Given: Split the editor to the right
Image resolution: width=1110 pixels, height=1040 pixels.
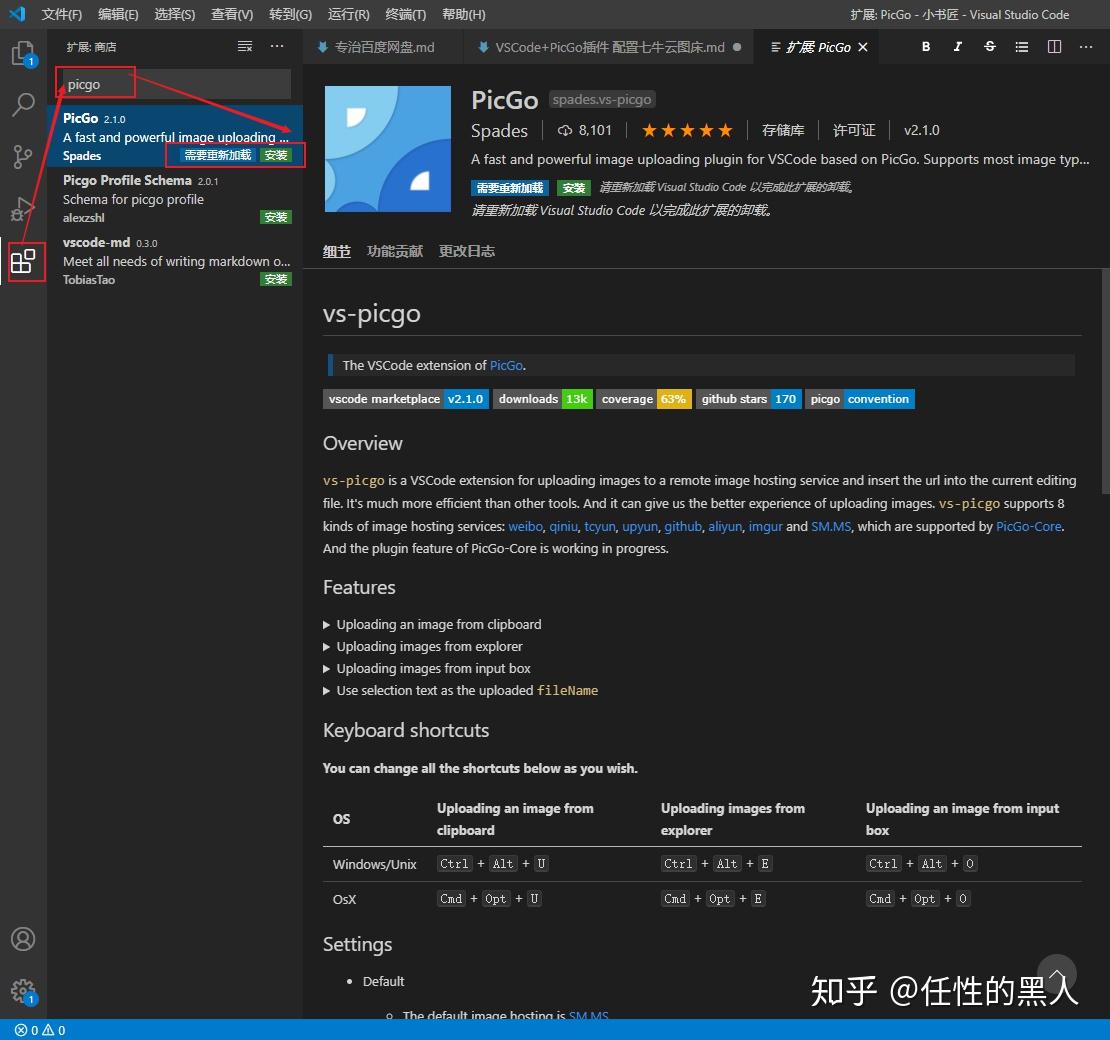Looking at the screenshot, I should tap(1054, 47).
